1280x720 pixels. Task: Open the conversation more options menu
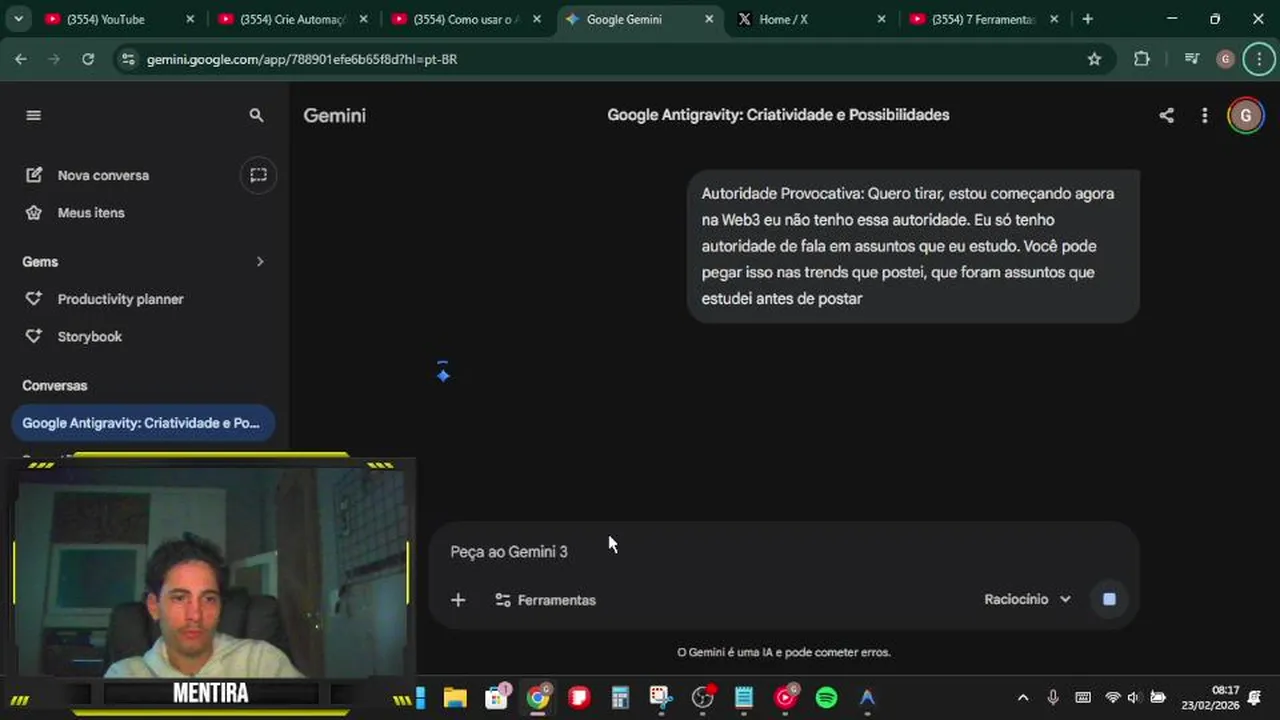pyautogui.click(x=1204, y=115)
